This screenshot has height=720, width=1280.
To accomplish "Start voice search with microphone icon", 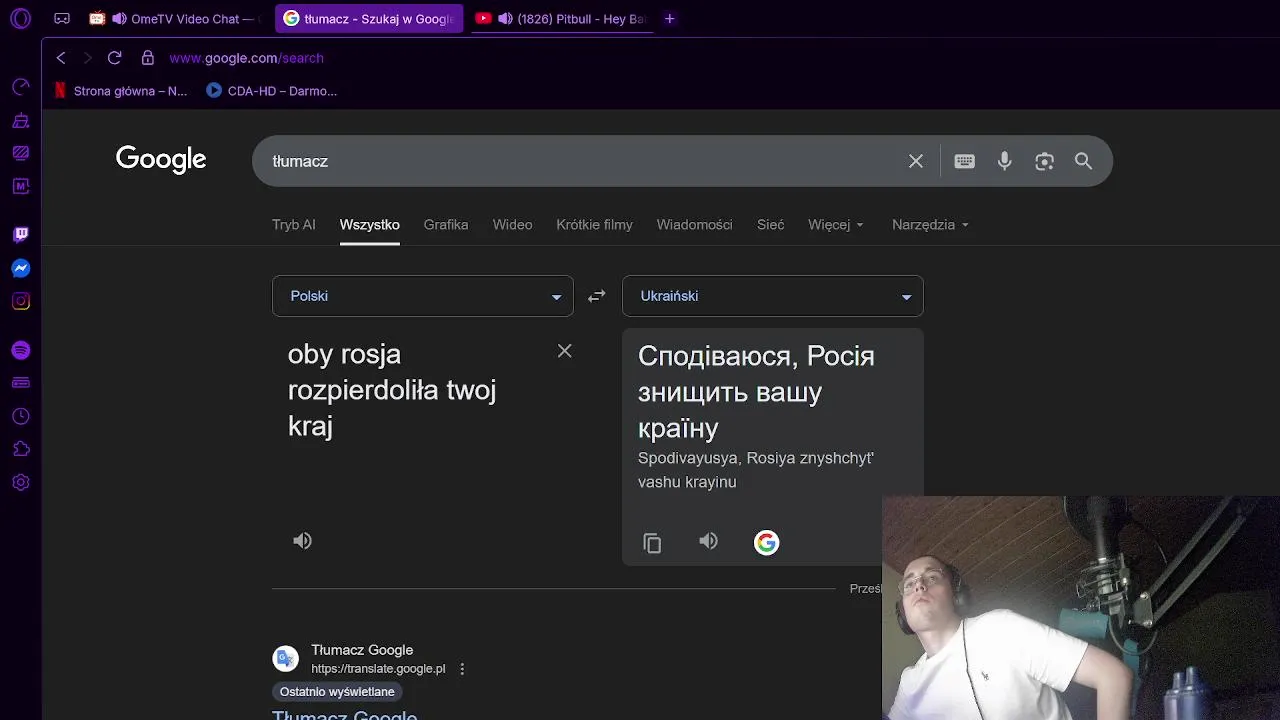I will pyautogui.click(x=1004, y=161).
